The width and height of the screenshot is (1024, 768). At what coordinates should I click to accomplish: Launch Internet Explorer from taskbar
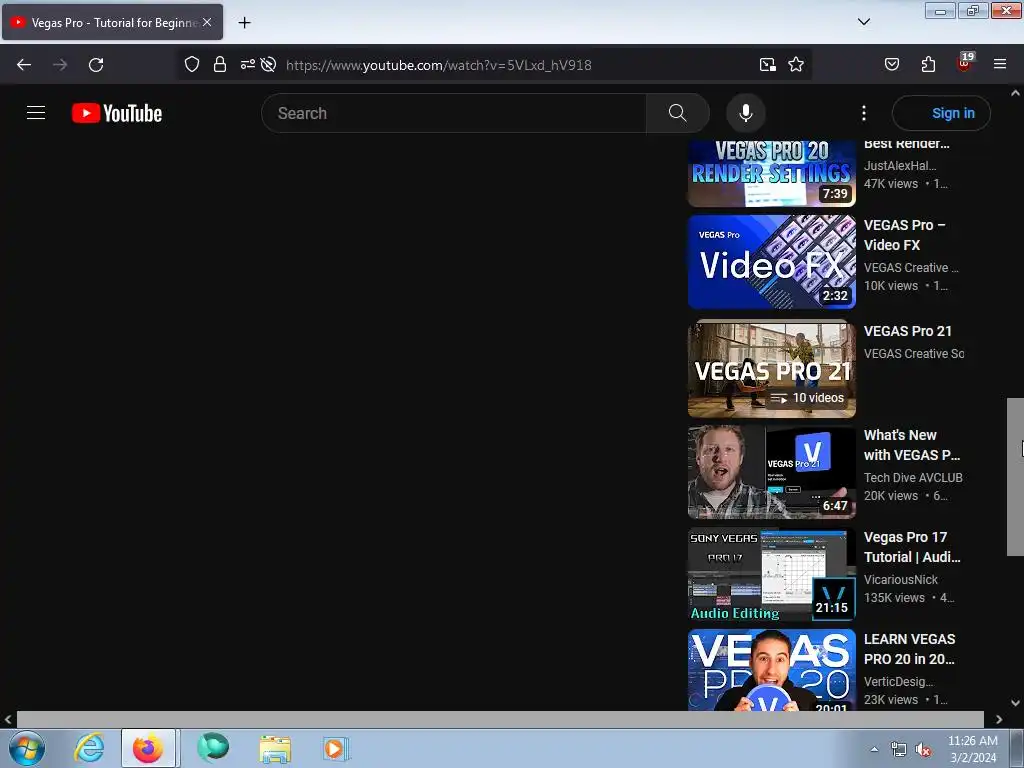click(x=89, y=748)
